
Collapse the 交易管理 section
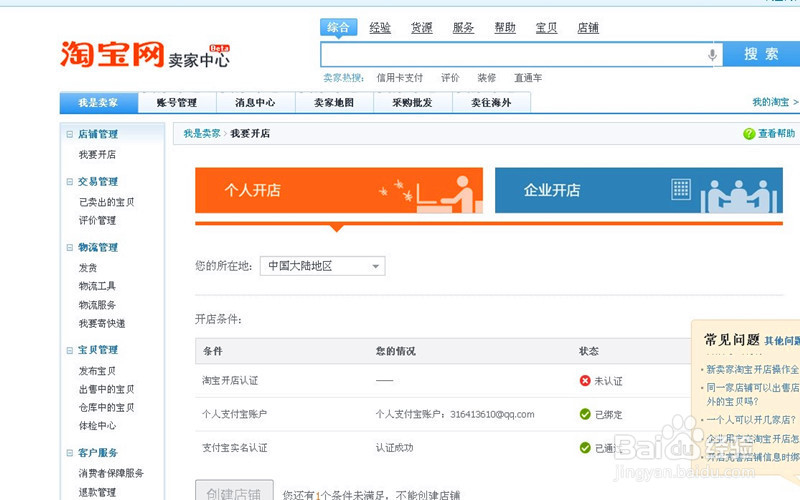(x=69, y=182)
